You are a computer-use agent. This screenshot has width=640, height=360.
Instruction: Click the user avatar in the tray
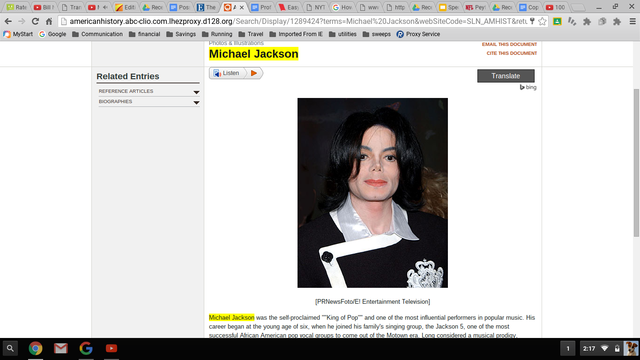631,349
